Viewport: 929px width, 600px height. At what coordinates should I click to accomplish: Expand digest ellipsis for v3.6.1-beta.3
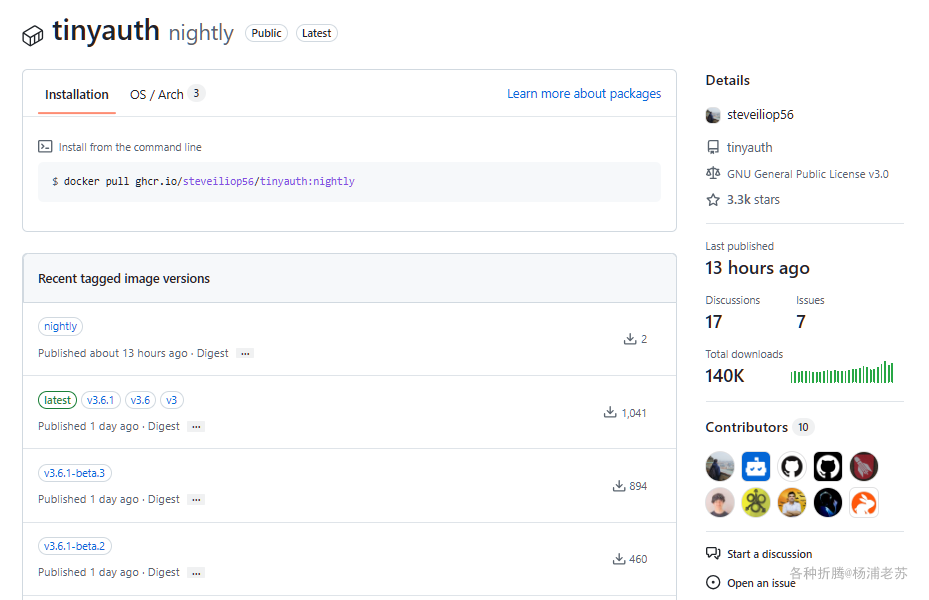coord(196,500)
